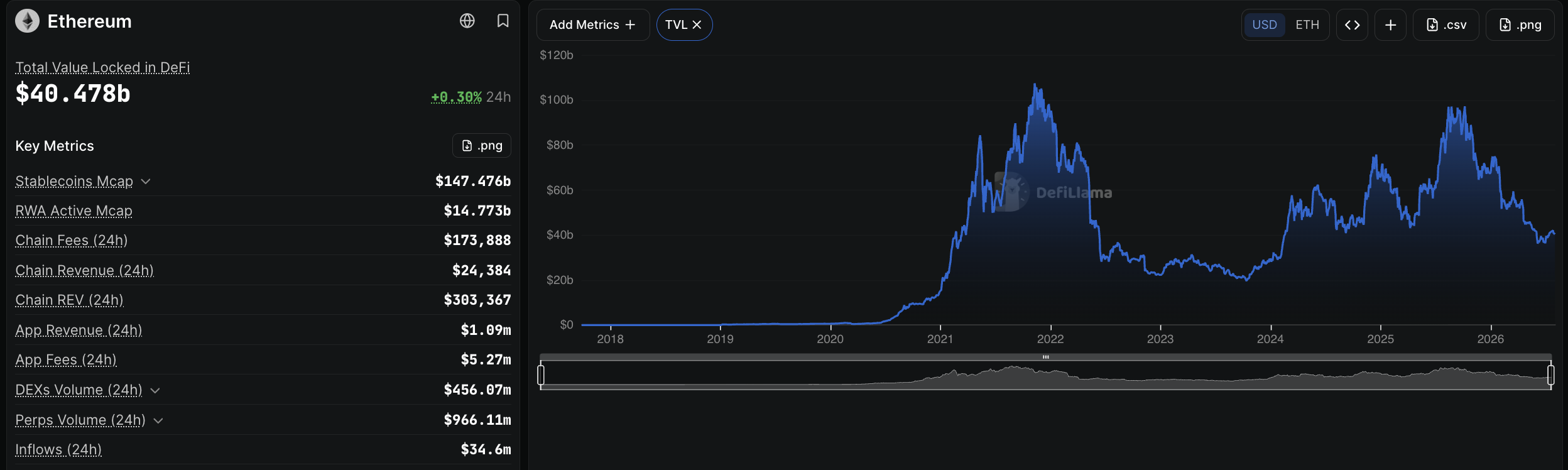
Task: Click the Chain Revenue (24h) label
Action: click(84, 270)
